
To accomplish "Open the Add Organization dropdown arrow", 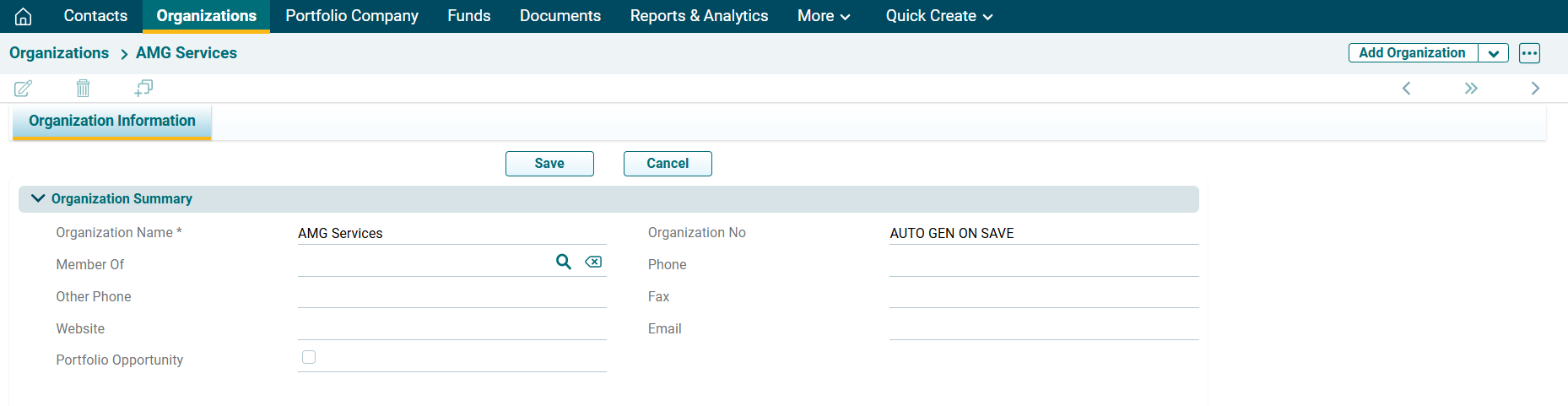I will pyautogui.click(x=1493, y=53).
